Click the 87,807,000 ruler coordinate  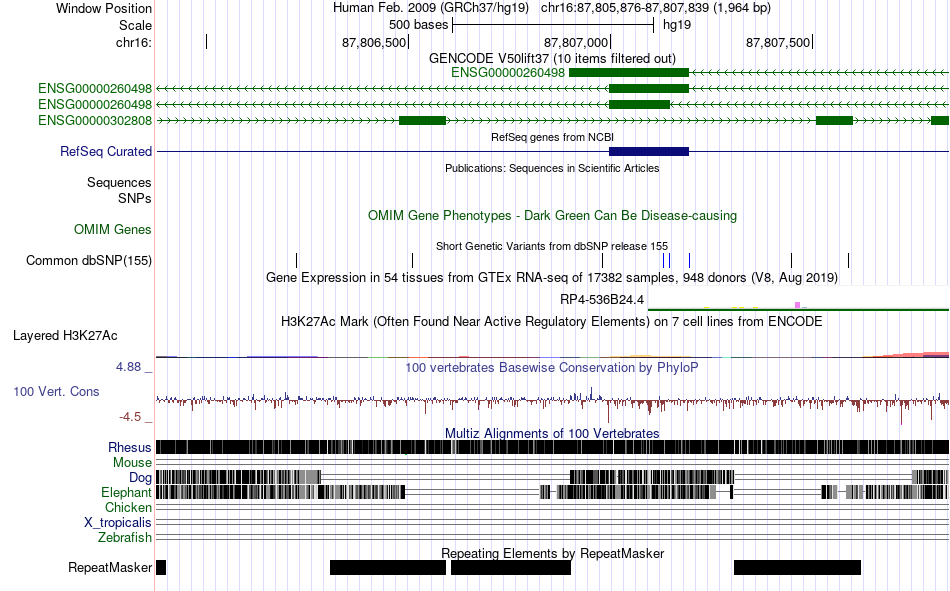[x=576, y=42]
